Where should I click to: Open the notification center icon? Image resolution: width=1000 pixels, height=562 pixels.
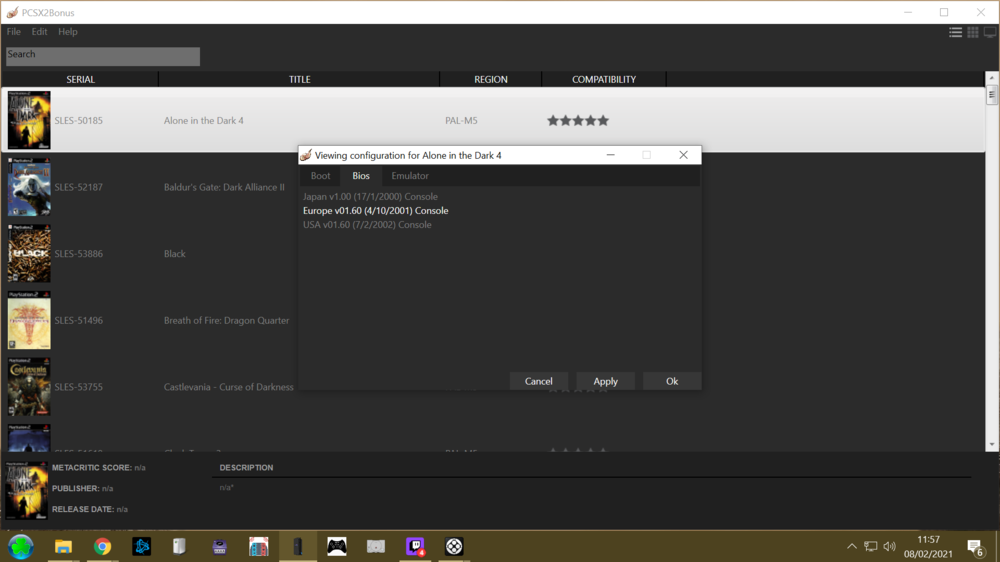(x=975, y=546)
